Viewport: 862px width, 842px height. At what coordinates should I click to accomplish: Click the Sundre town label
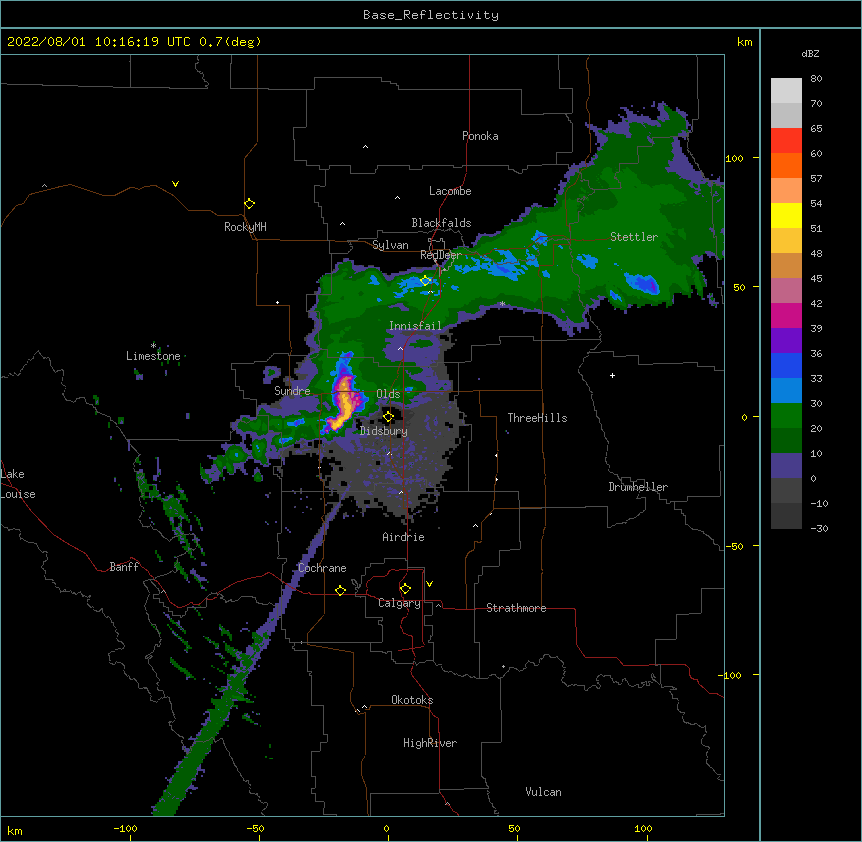292,391
